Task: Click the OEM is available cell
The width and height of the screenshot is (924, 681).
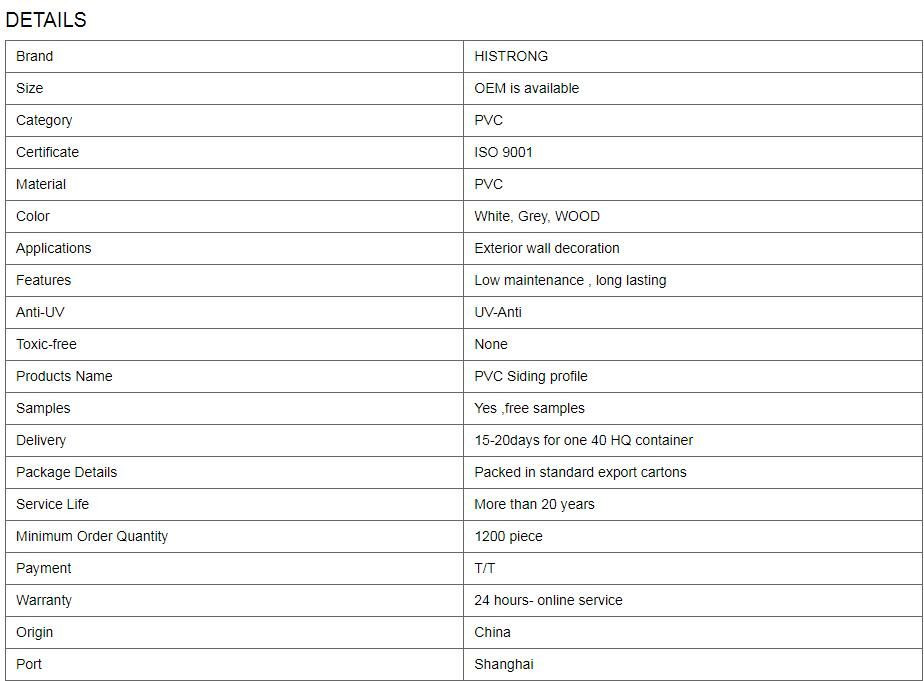Action: pyautogui.click(x=693, y=88)
